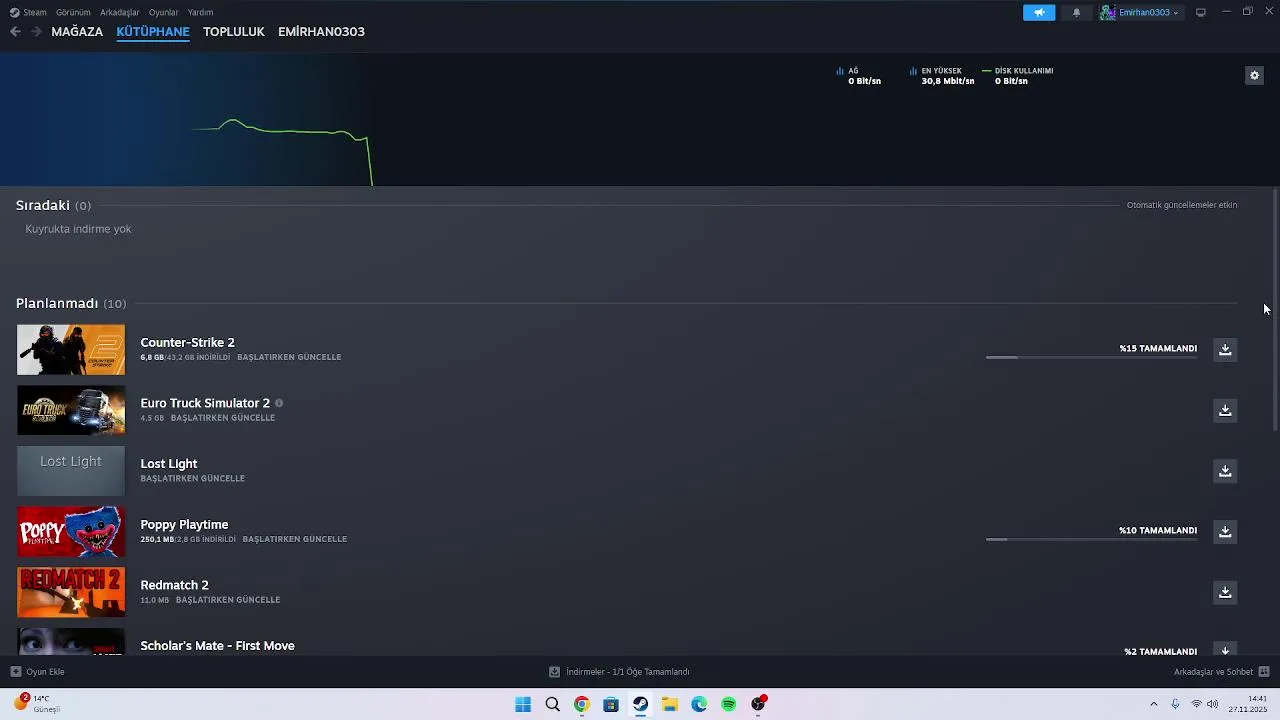Download Euro Truck Simulator 2 update

1225,410
